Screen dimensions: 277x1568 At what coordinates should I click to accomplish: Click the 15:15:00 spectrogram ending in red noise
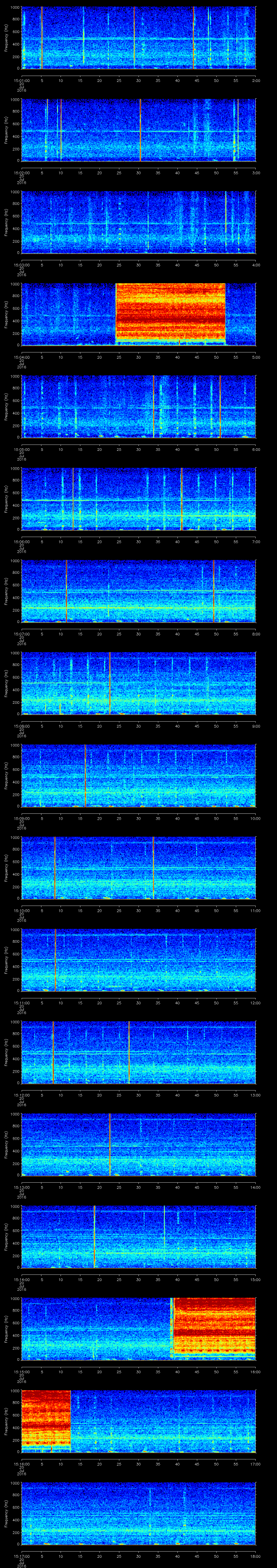(x=138, y=1329)
